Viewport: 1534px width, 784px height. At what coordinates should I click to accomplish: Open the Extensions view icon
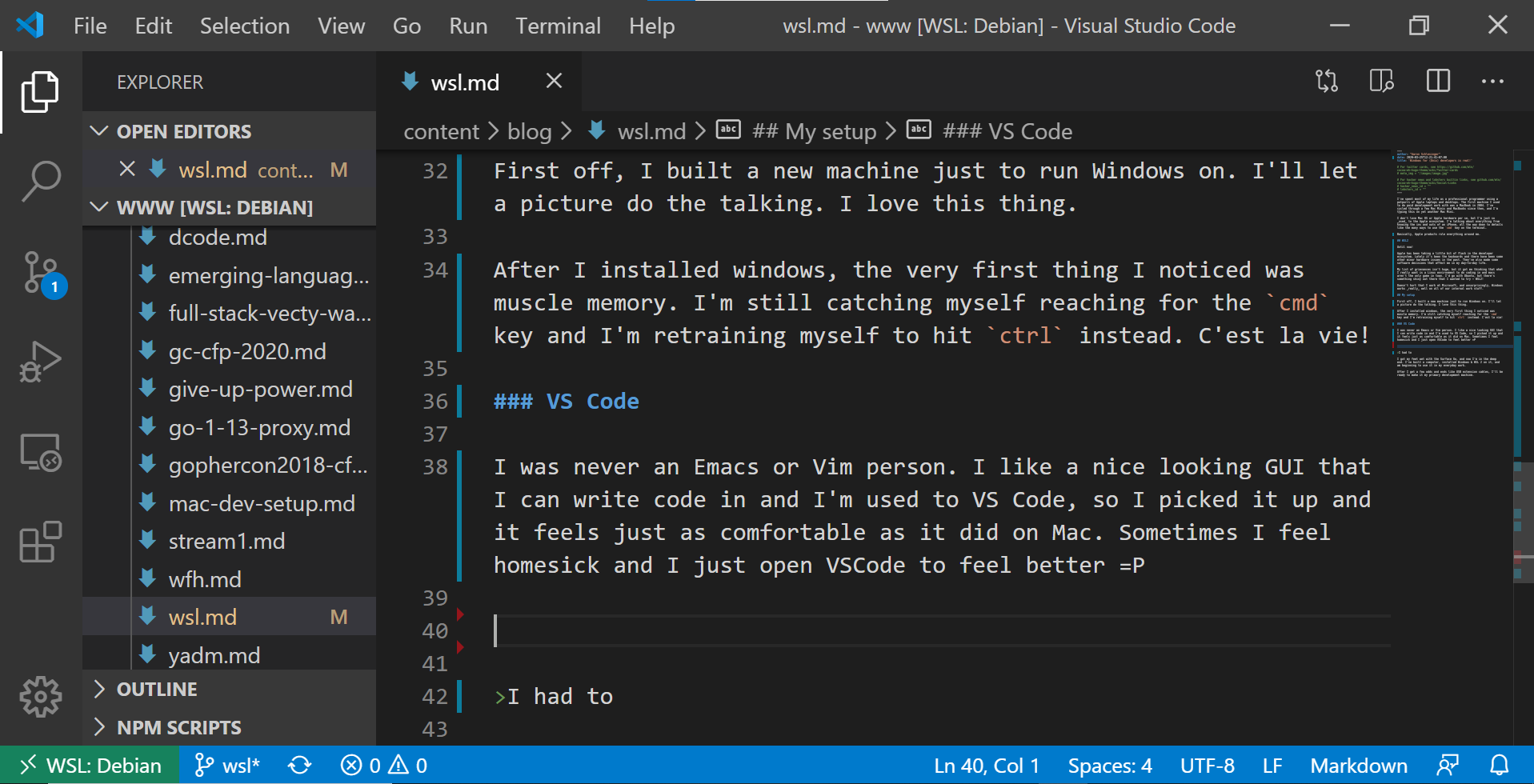pos(39,542)
